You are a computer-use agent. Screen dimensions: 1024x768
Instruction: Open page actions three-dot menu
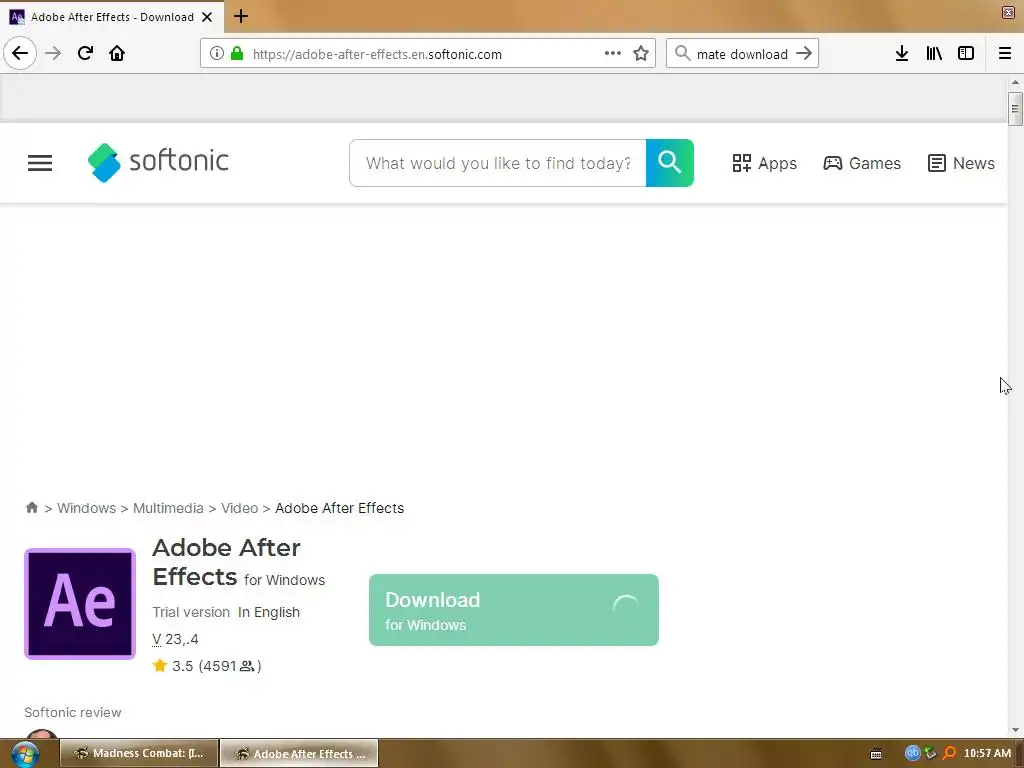[613, 54]
